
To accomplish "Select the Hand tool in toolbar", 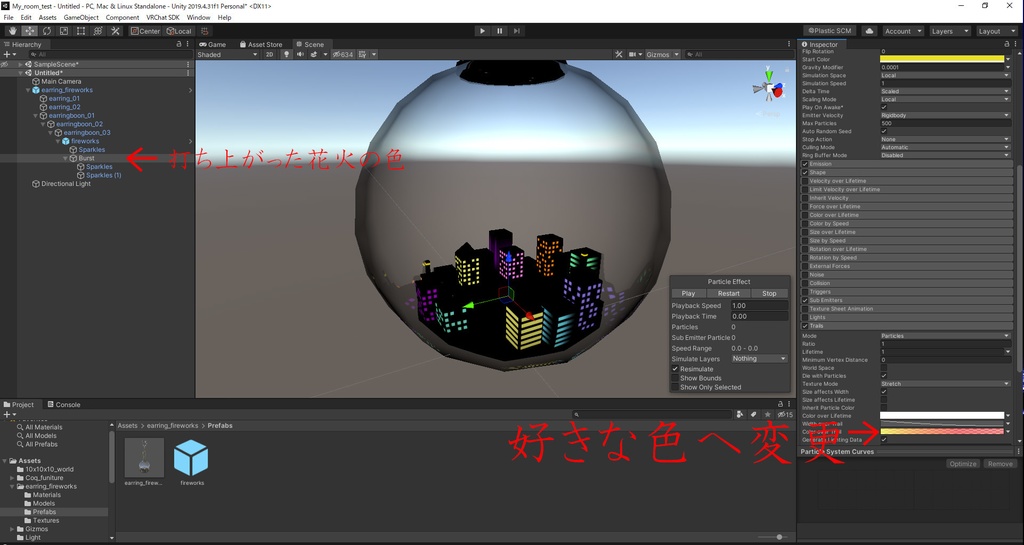I will point(13,31).
